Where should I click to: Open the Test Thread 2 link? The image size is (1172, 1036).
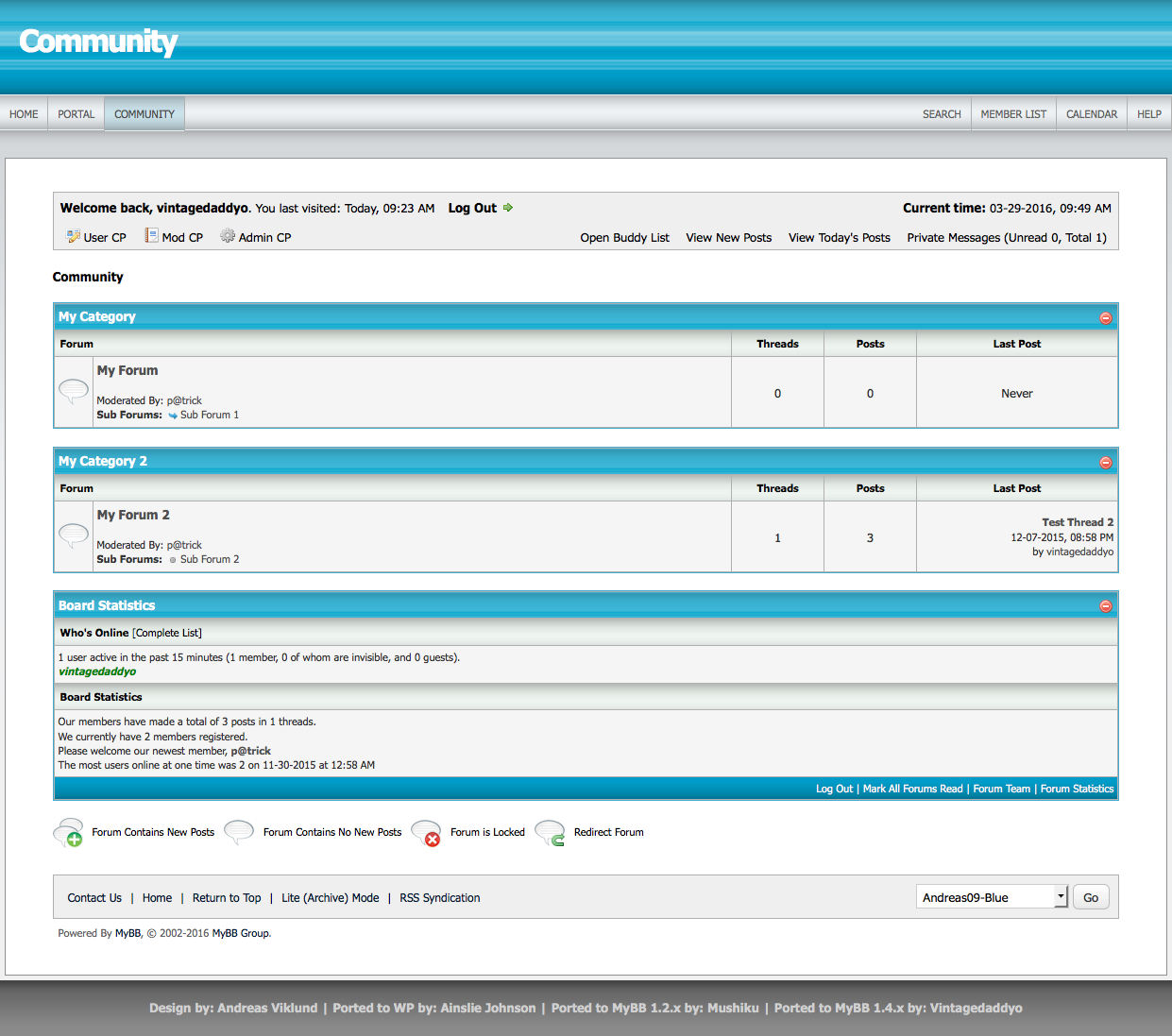pos(1077,522)
